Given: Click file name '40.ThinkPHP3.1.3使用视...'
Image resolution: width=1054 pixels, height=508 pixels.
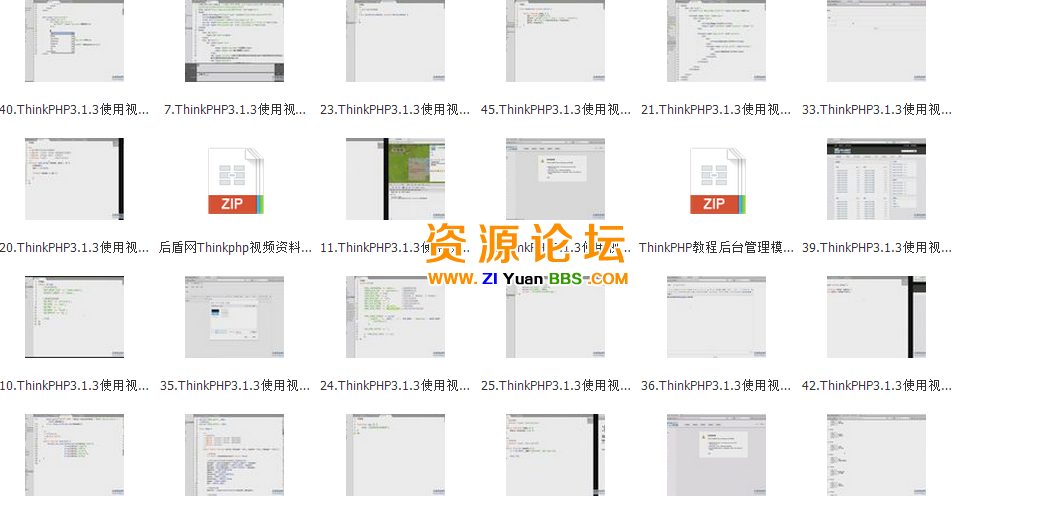Looking at the screenshot, I should pyautogui.click(x=75, y=110).
